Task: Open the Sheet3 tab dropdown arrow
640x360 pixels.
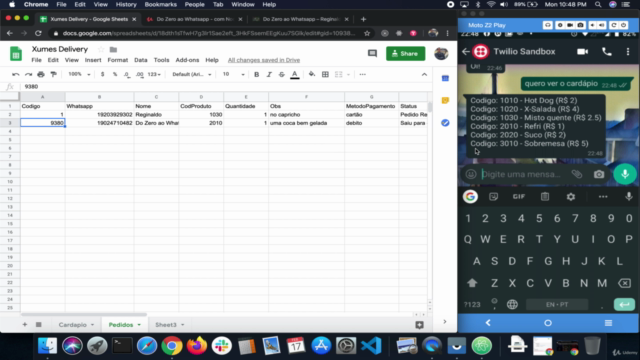Action: click(x=182, y=325)
